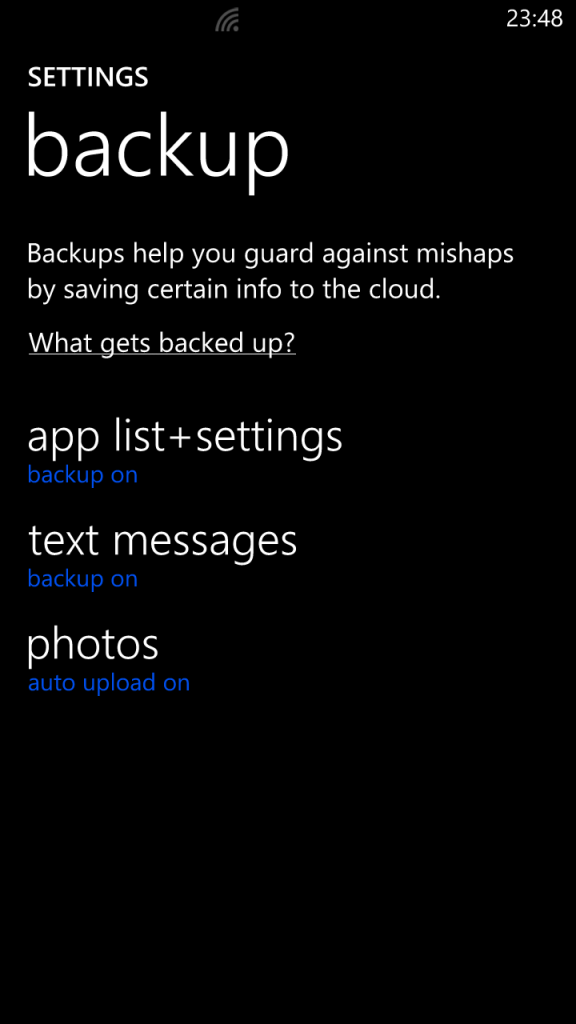Viewport: 576px width, 1024px height.
Task: Open the 'What gets backed up?' link
Action: click(162, 342)
